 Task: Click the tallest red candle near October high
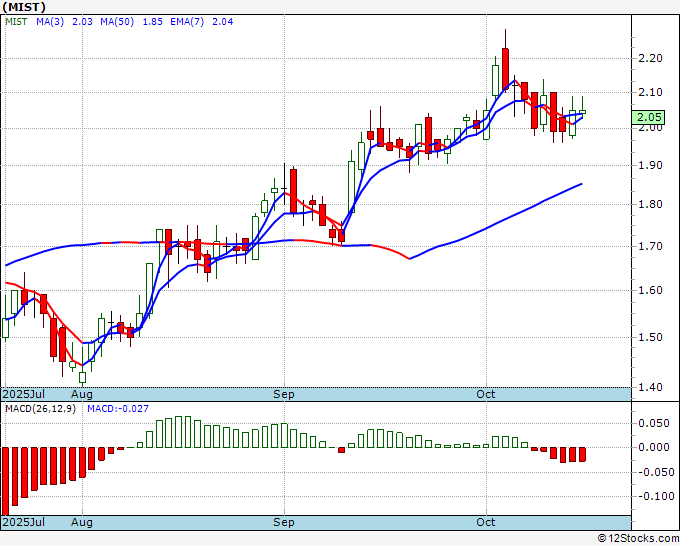505,69
